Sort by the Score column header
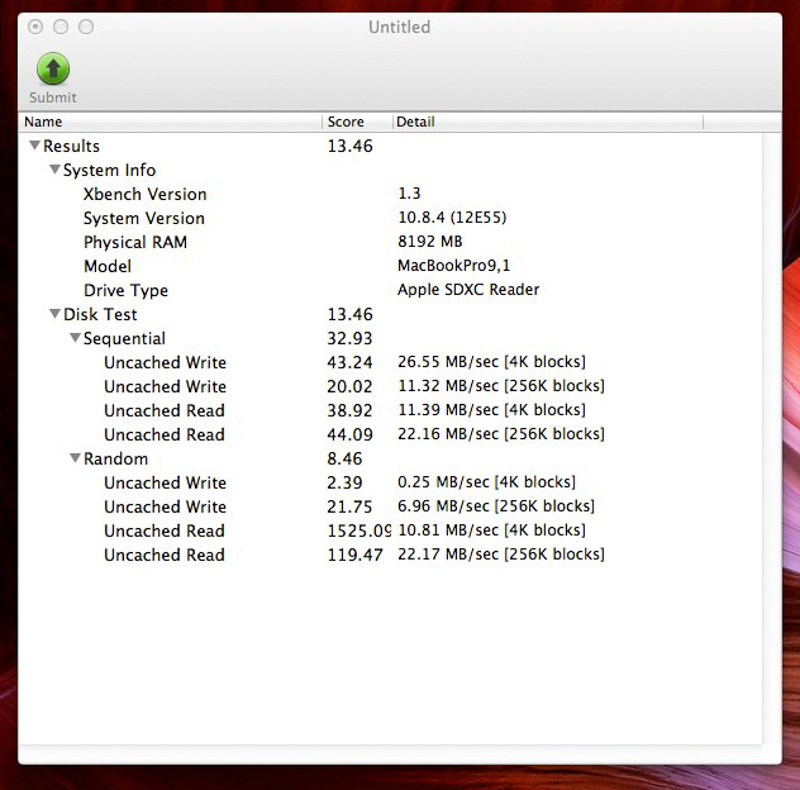The width and height of the screenshot is (800, 790). point(357,122)
